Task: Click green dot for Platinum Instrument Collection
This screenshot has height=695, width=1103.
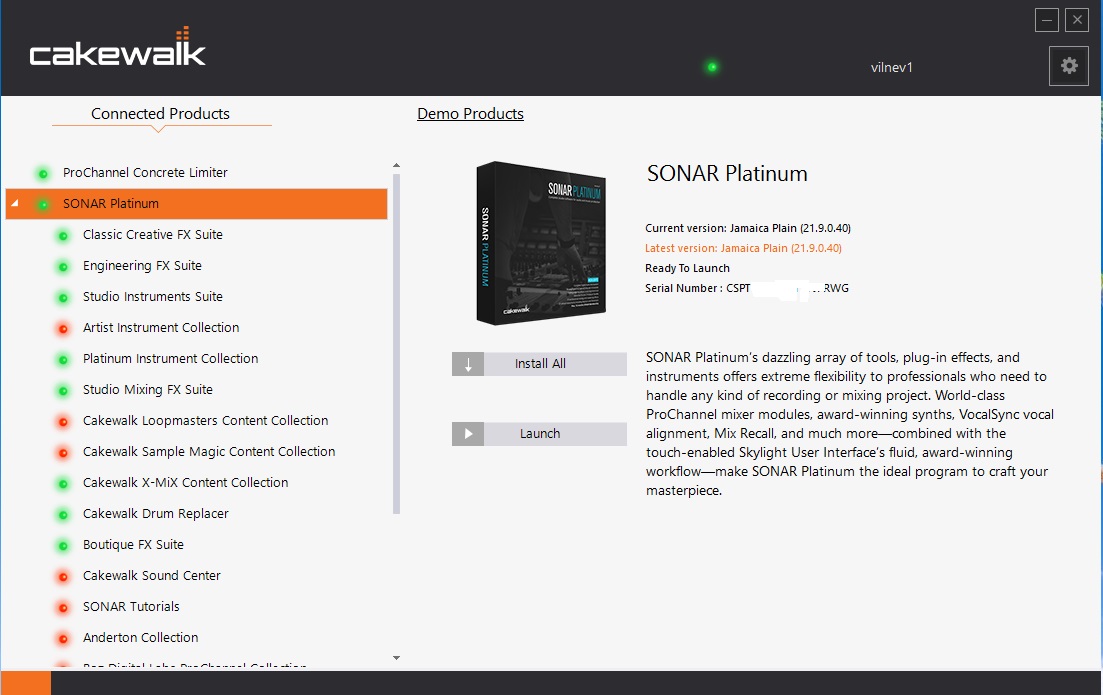Action: (x=63, y=359)
